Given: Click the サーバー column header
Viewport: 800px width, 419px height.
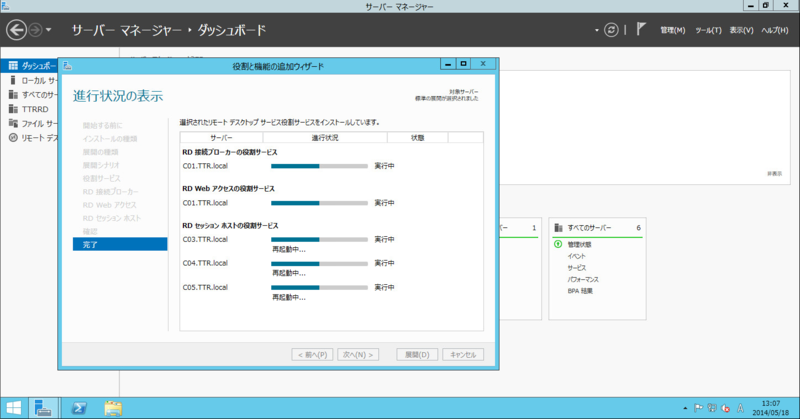Looking at the screenshot, I should [x=221, y=138].
